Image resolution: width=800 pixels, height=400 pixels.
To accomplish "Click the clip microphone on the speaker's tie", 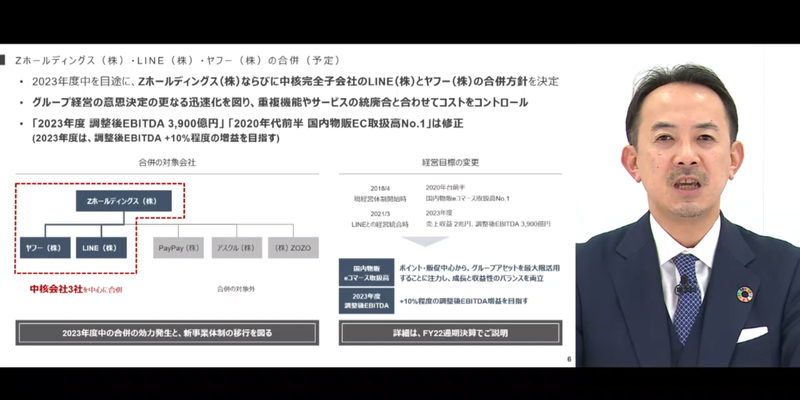I will (x=685, y=287).
